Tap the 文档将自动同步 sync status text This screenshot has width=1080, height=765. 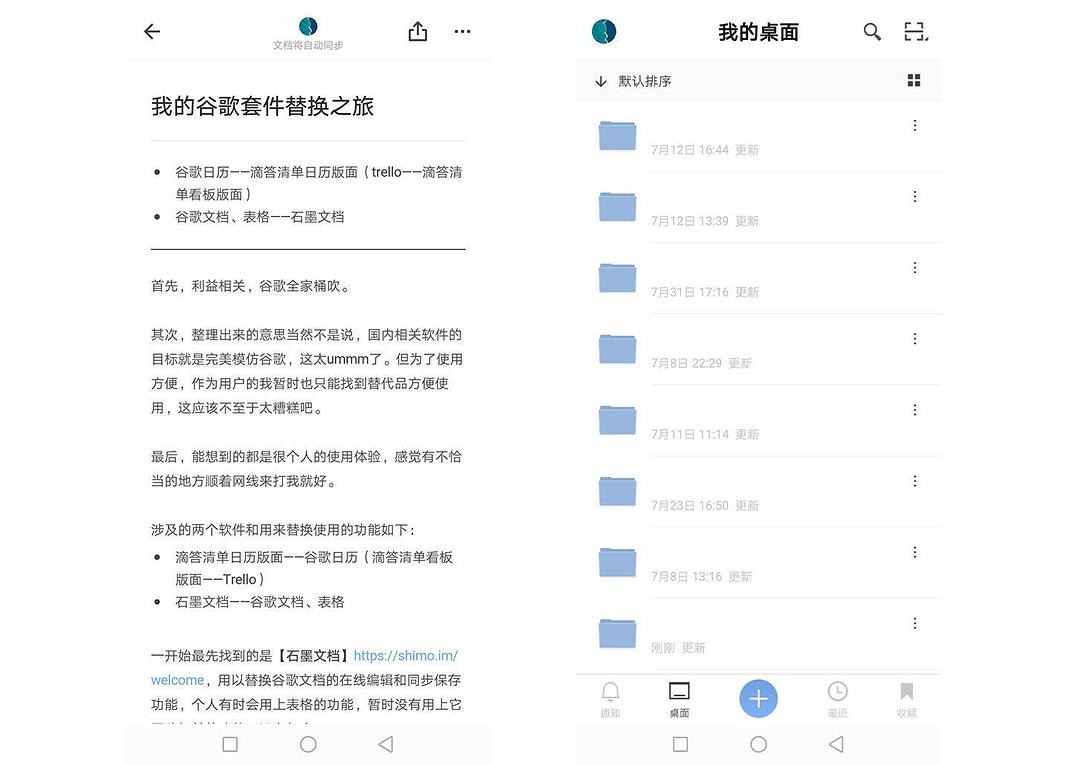pyautogui.click(x=308, y=45)
